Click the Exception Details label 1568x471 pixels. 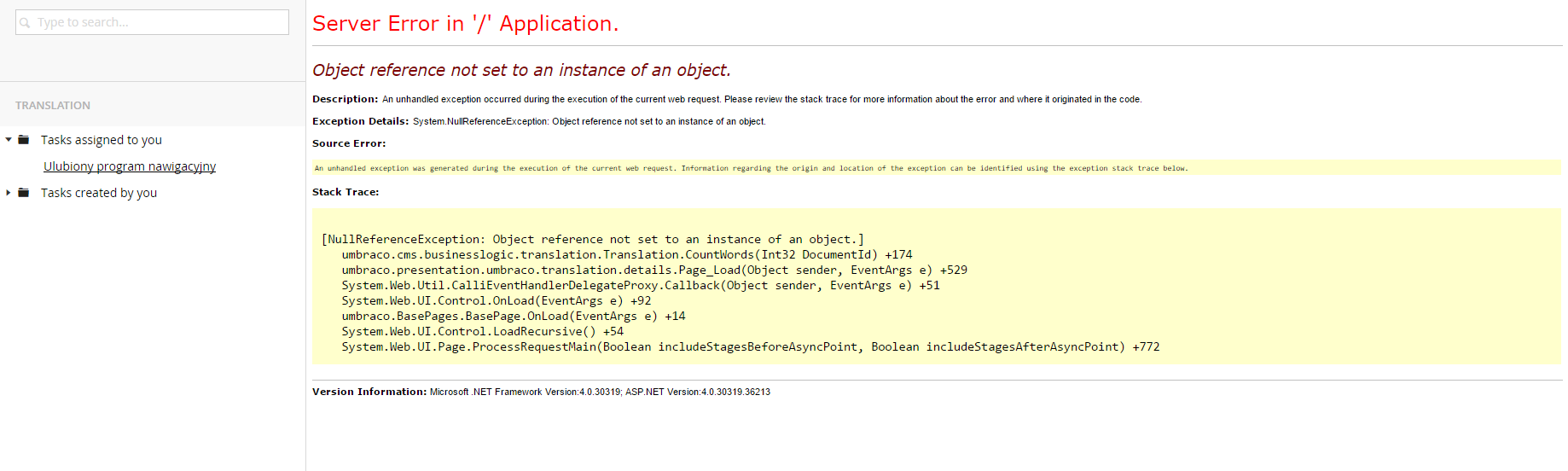click(360, 121)
